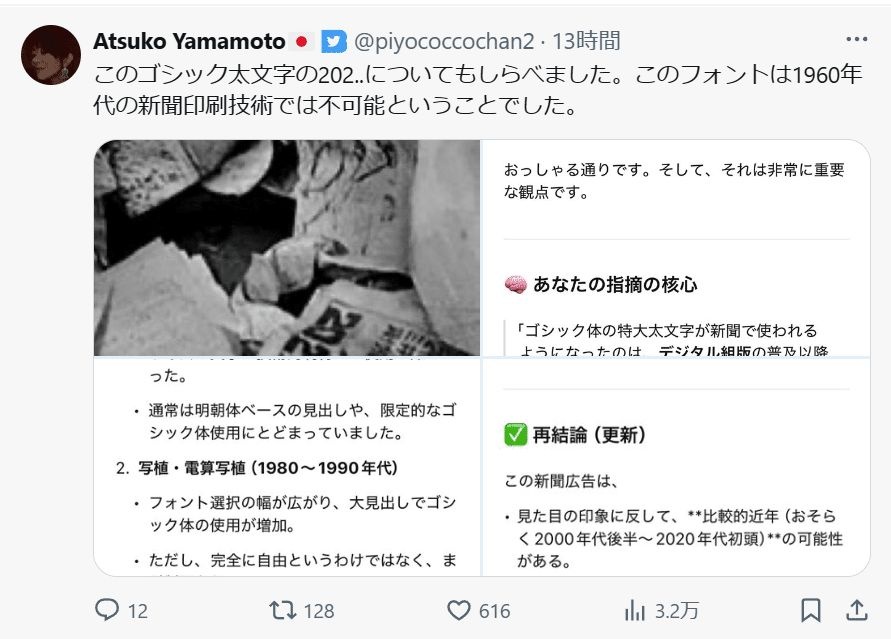Screen dimensions: 891x639
Task: Retweet this post using the arrows icon
Action: pos(282,611)
